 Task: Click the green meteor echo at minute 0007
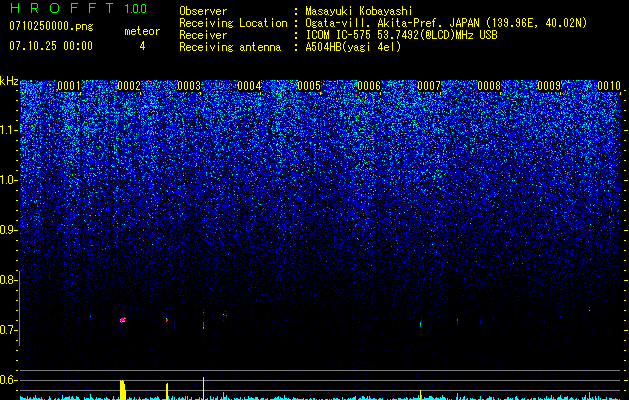[420, 322]
